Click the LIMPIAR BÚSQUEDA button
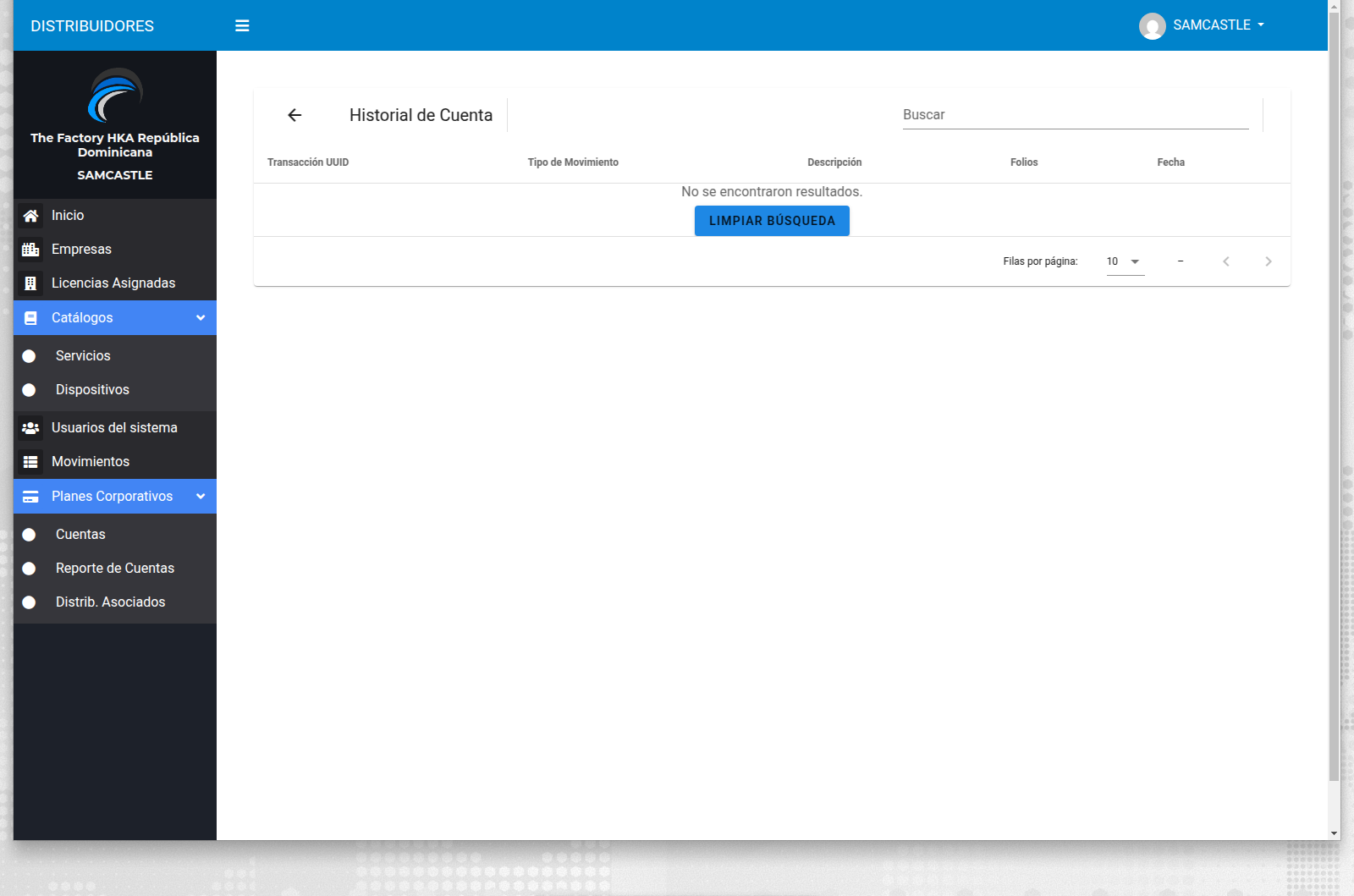Screen dimensions: 1354x896 click(772, 221)
